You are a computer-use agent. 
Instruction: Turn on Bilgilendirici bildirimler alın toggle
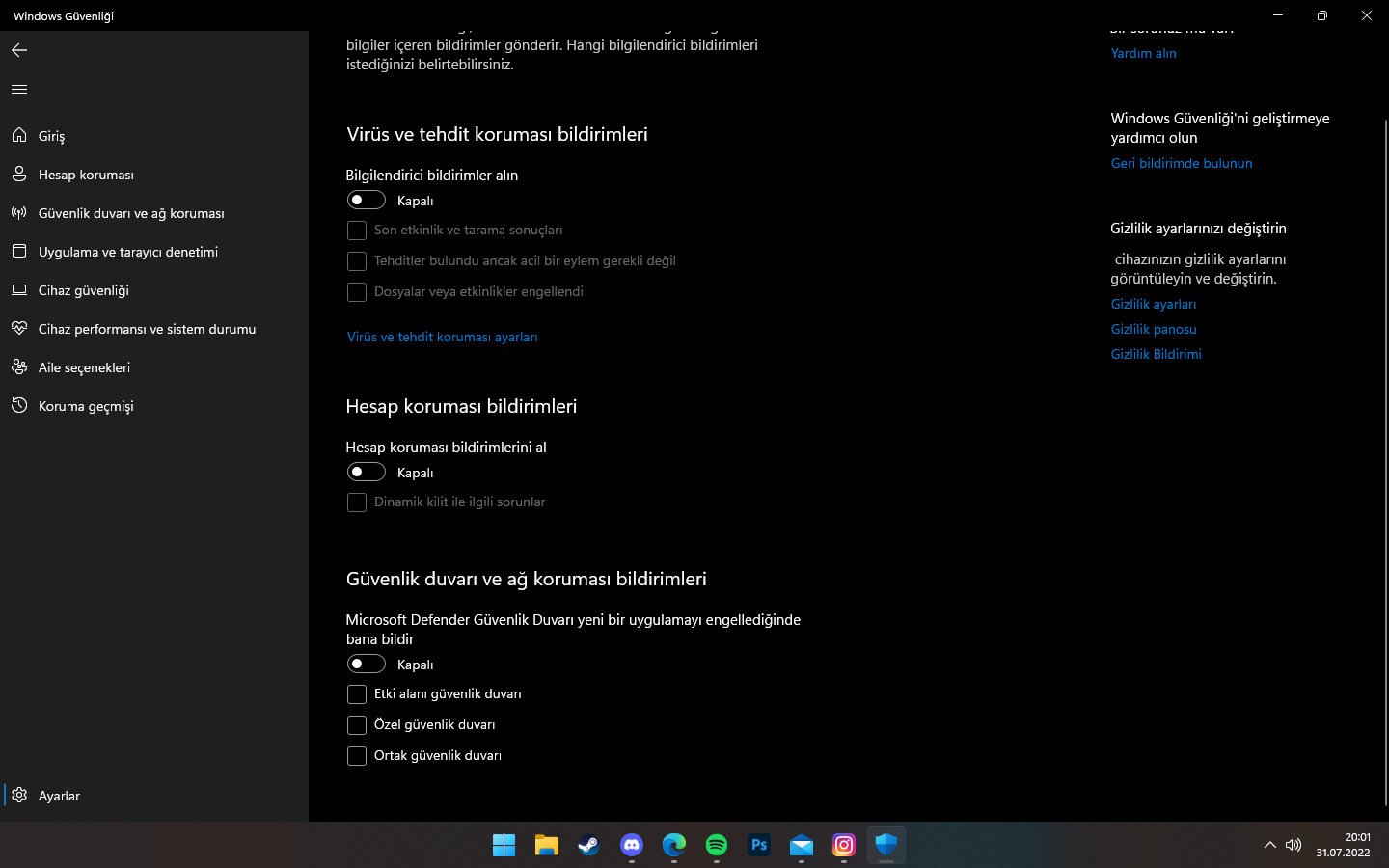click(367, 200)
